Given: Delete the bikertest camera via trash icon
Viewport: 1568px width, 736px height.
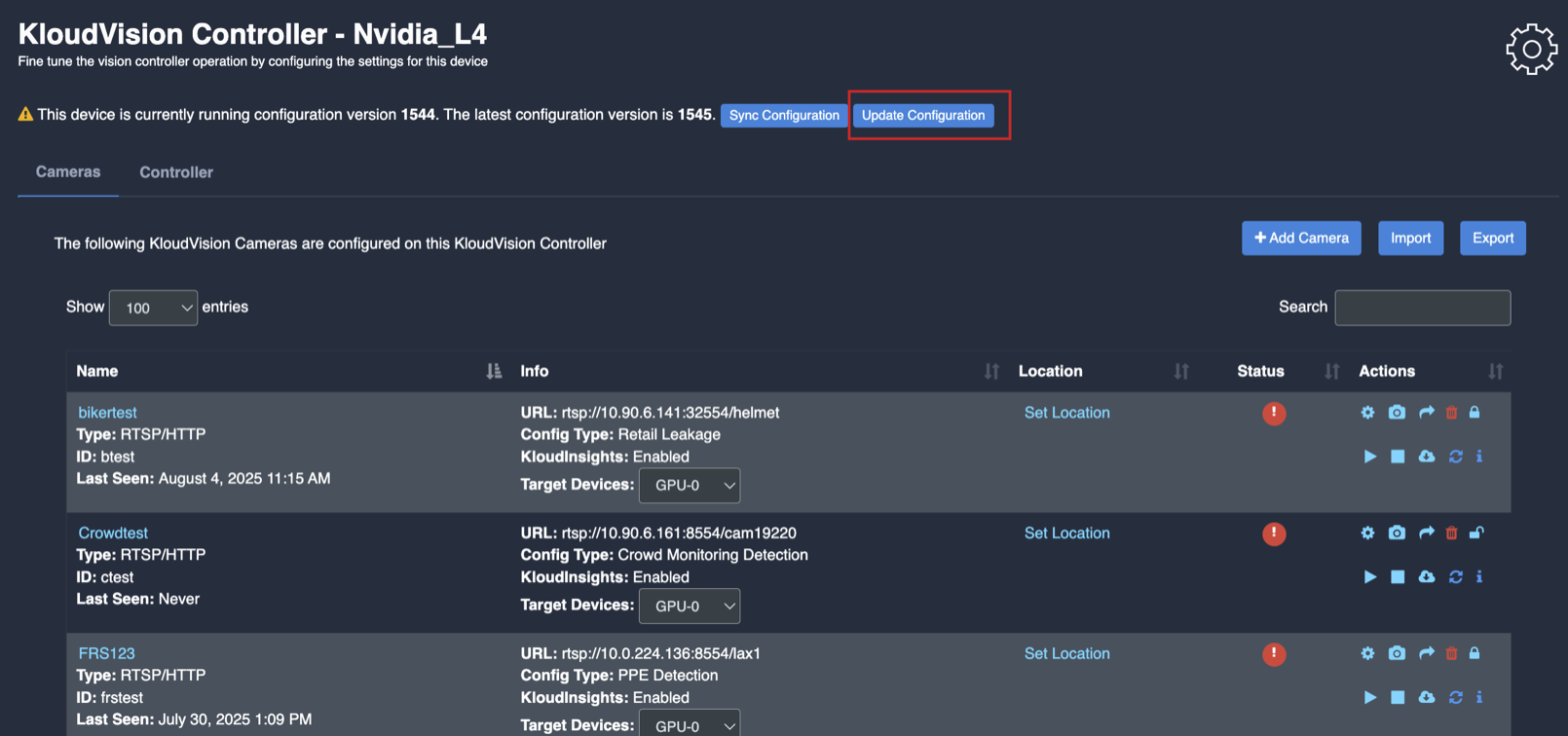Looking at the screenshot, I should tap(1451, 413).
